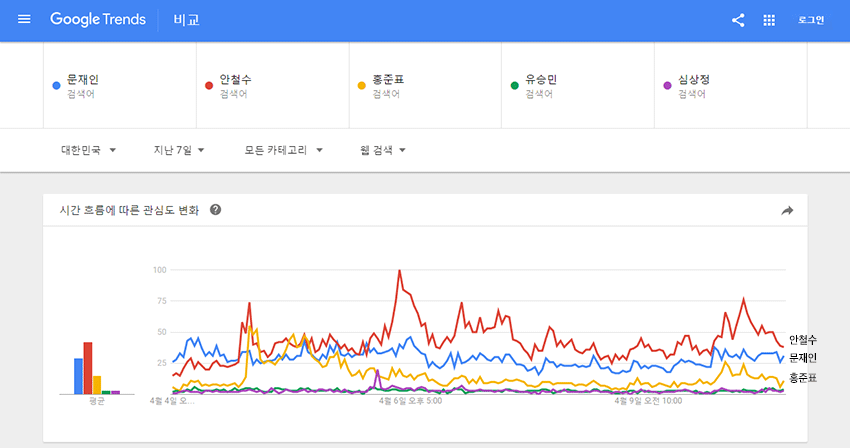Screen dimensions: 850x448
Task: Click the red average bar for 안철수
Action: coord(88,368)
